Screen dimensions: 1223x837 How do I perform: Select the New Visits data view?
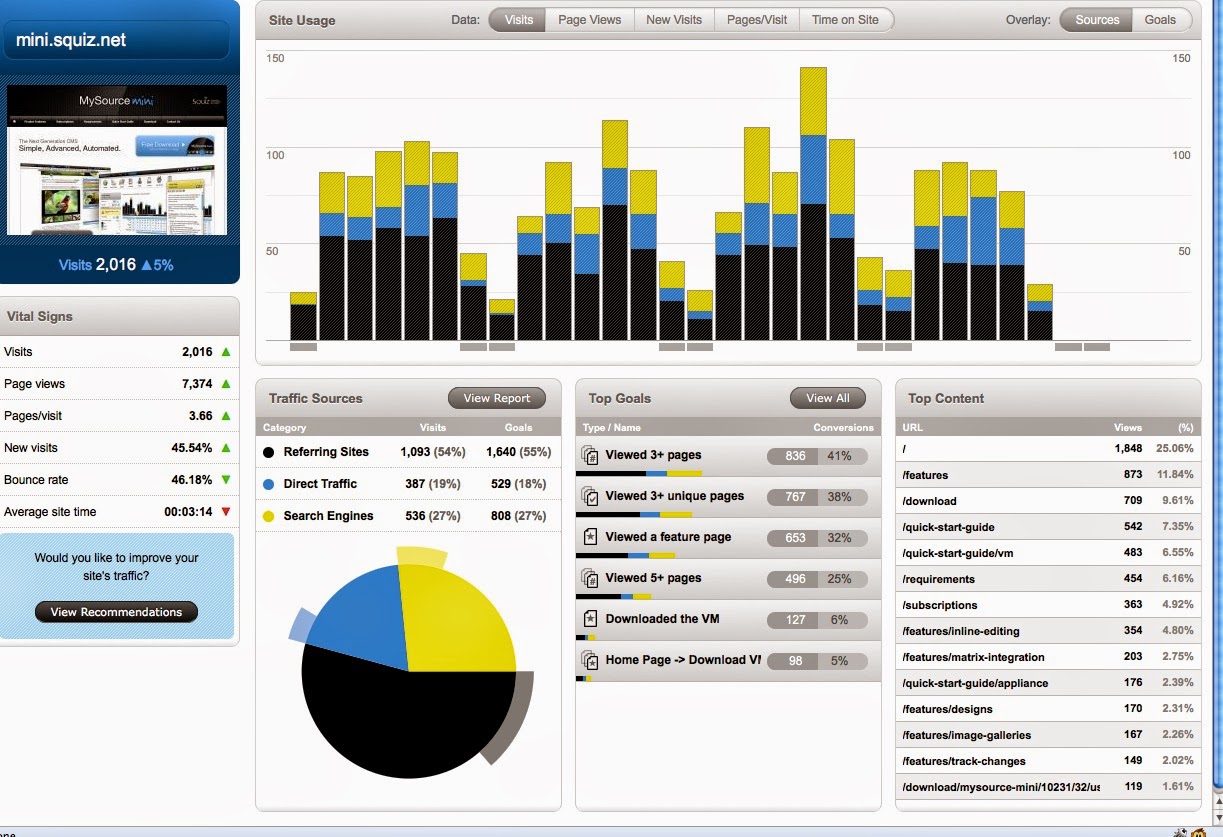tap(674, 19)
